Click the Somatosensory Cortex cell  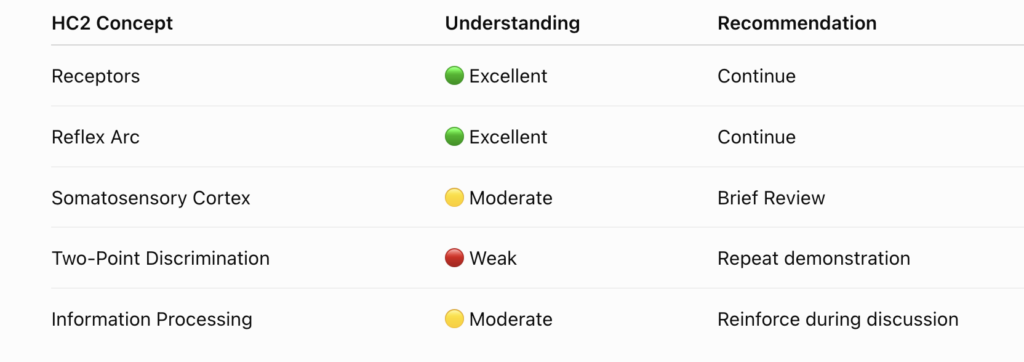point(151,198)
